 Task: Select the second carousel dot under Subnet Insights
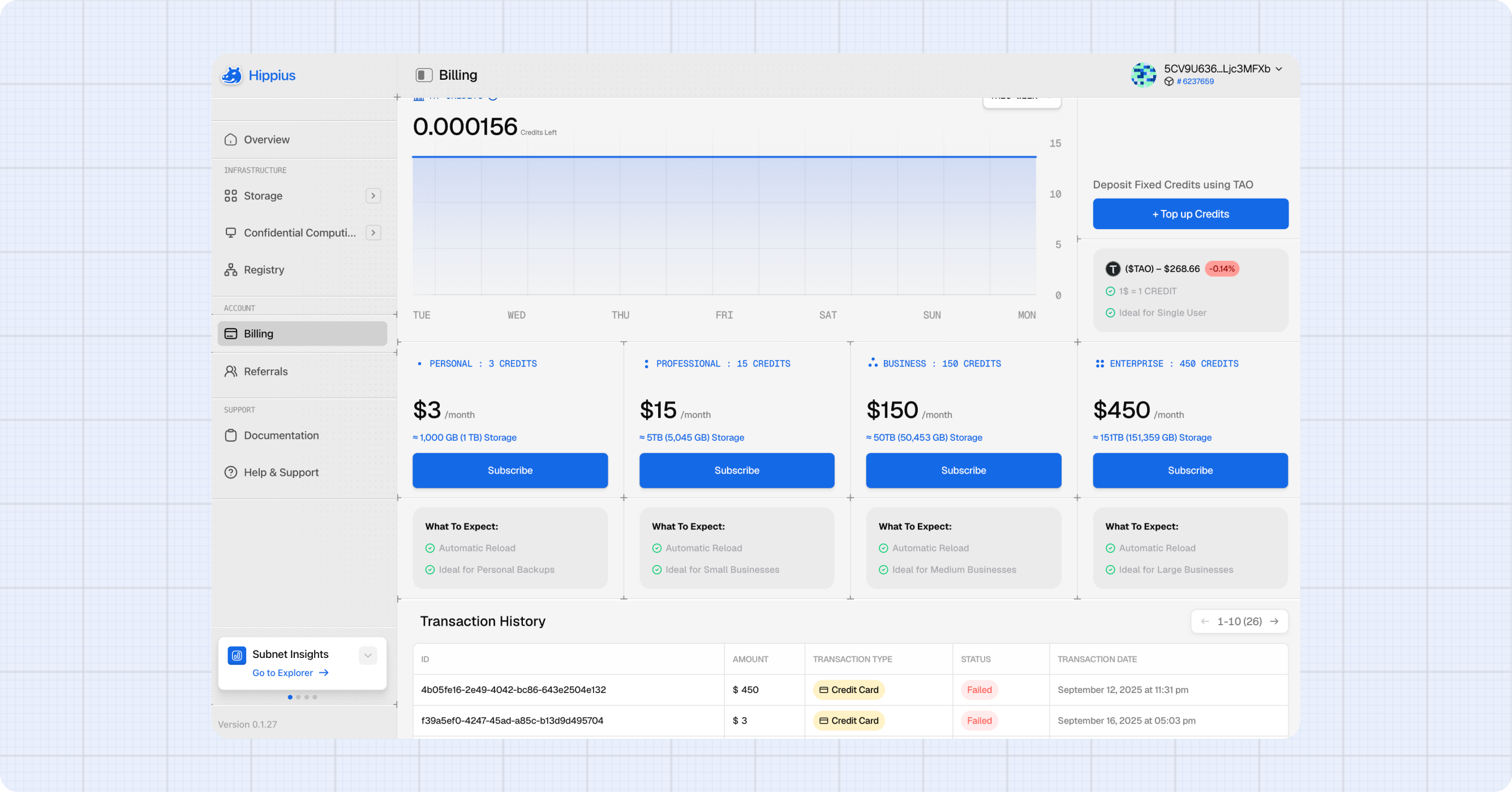tap(298, 697)
